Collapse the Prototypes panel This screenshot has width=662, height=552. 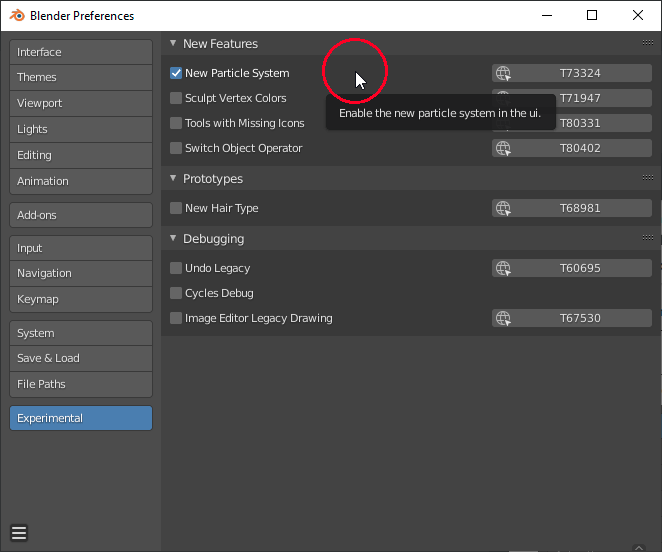pos(173,178)
